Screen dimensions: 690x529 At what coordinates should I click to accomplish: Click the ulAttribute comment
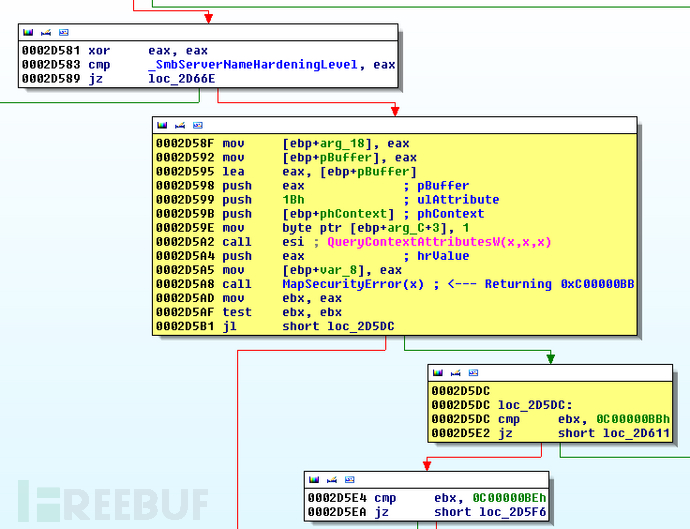pyautogui.click(x=458, y=200)
